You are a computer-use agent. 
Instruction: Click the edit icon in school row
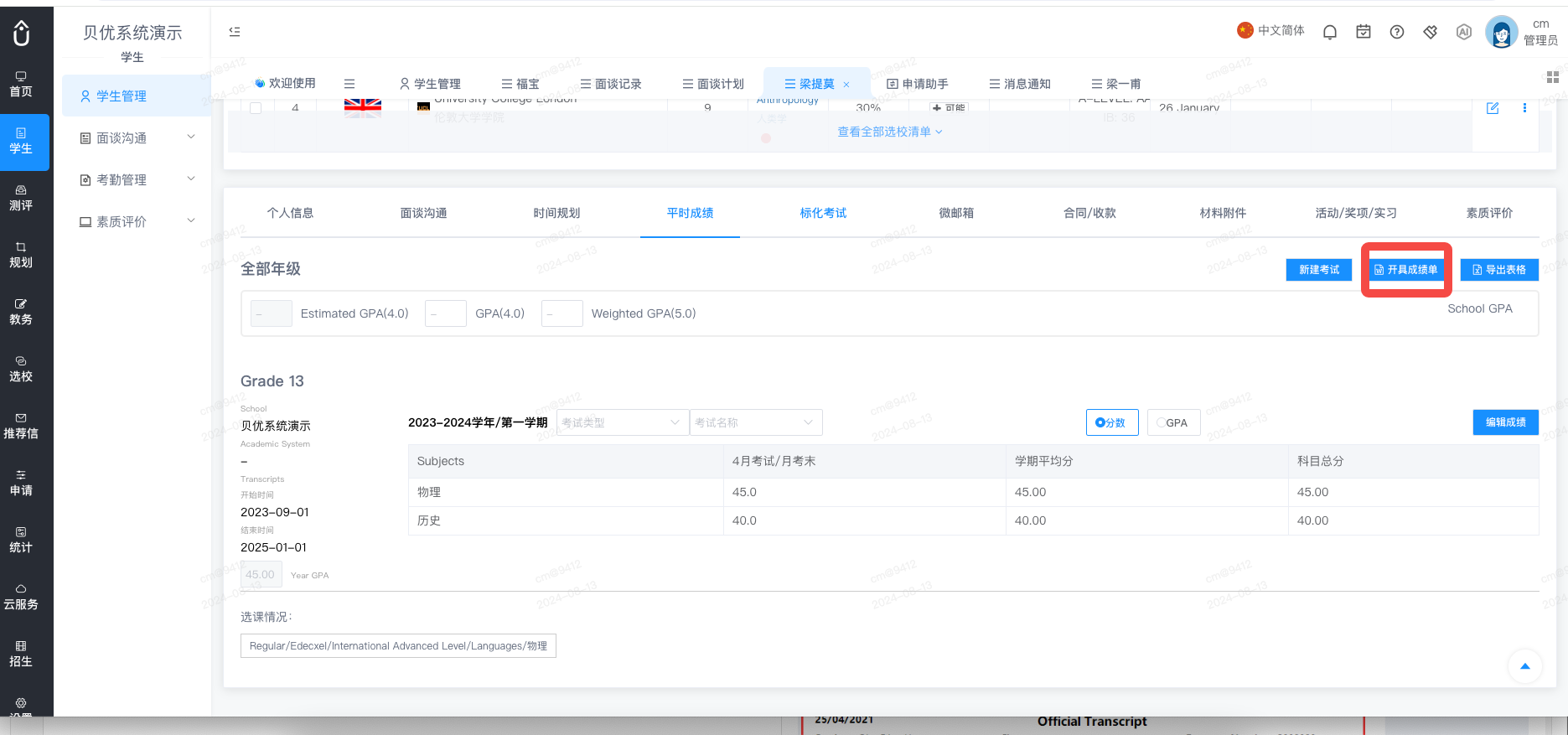click(1493, 108)
